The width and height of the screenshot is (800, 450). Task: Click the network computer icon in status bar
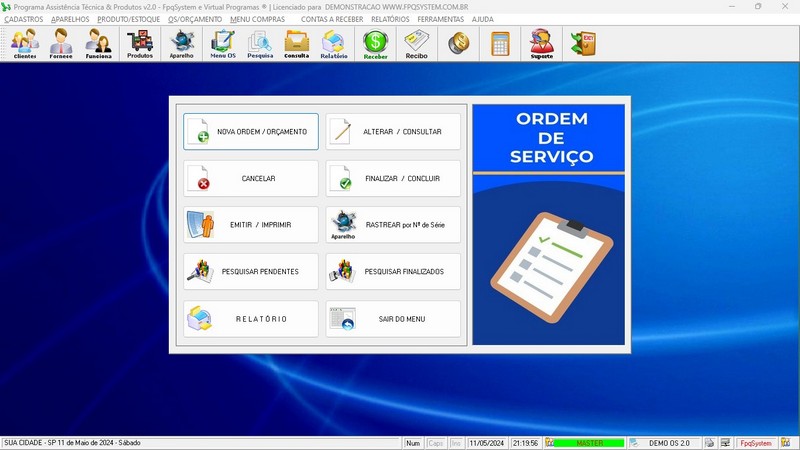[725, 443]
